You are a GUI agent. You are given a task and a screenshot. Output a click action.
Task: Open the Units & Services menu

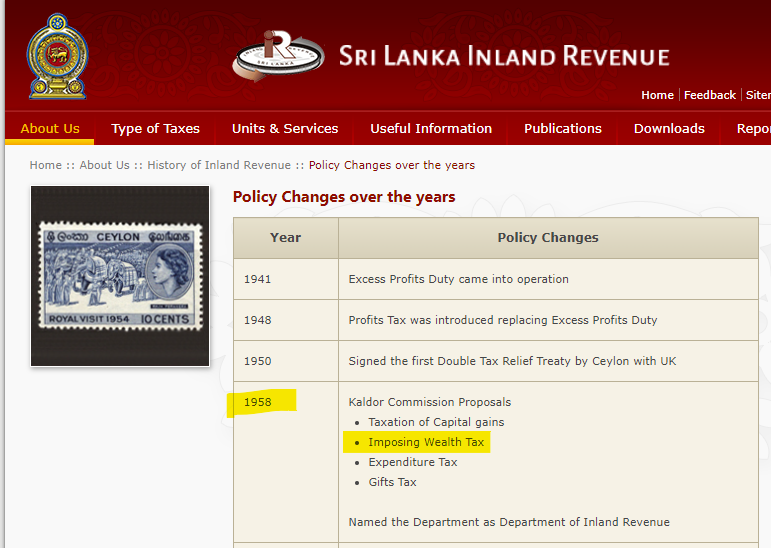point(285,128)
